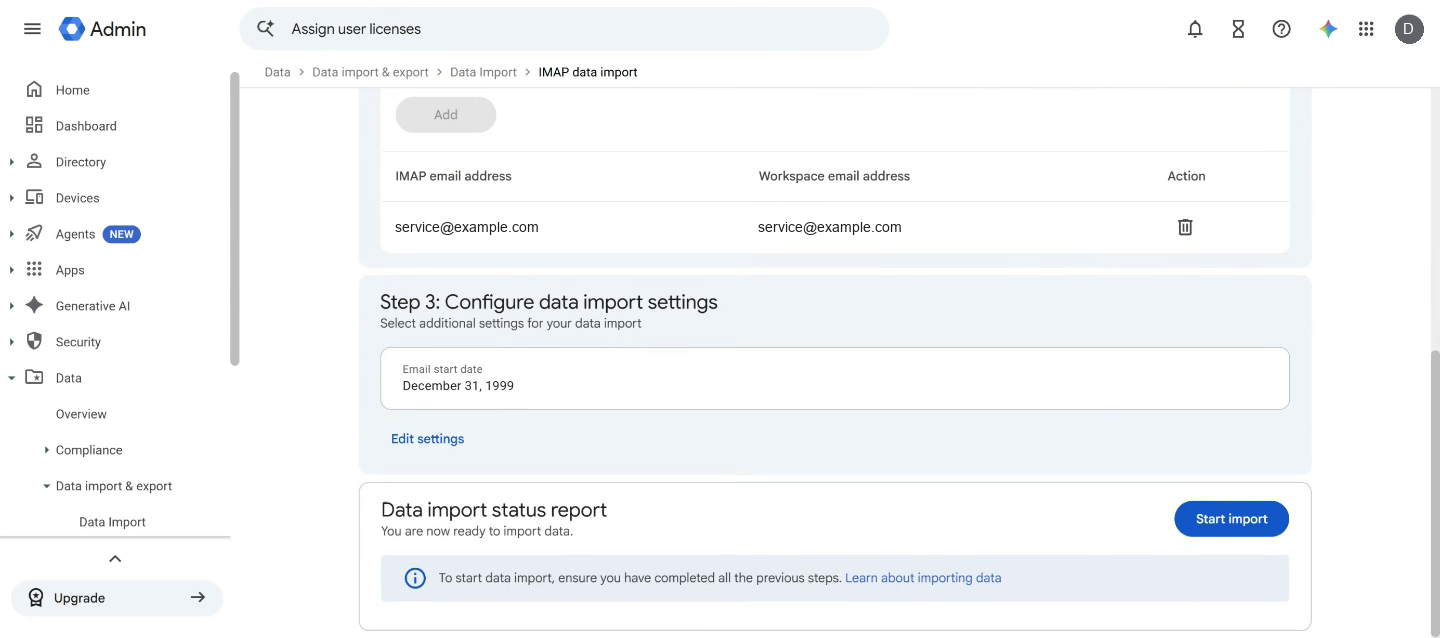1440x638 pixels.
Task: Expand the Security section
Action: pyautogui.click(x=11, y=342)
